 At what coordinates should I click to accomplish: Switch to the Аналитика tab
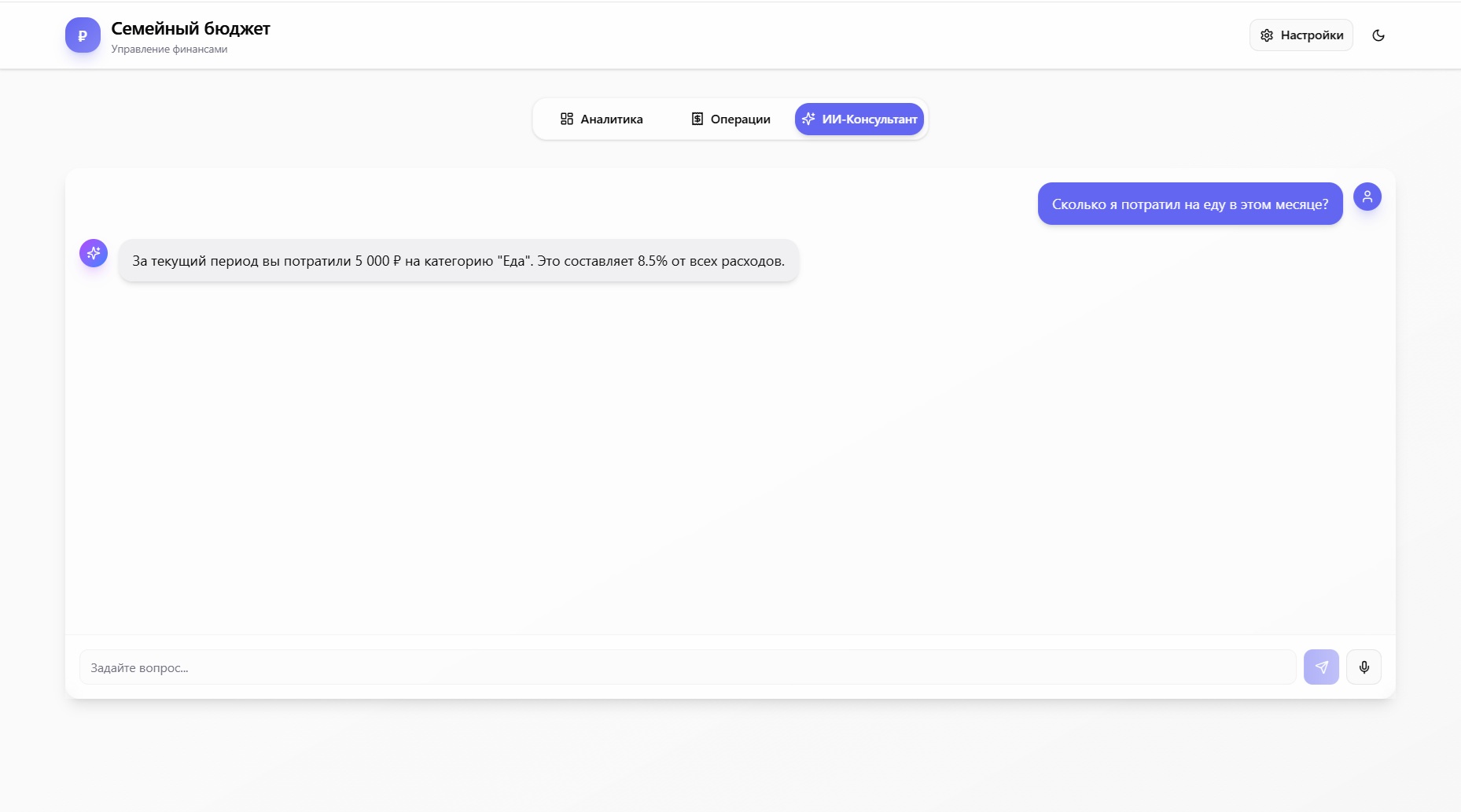602,119
